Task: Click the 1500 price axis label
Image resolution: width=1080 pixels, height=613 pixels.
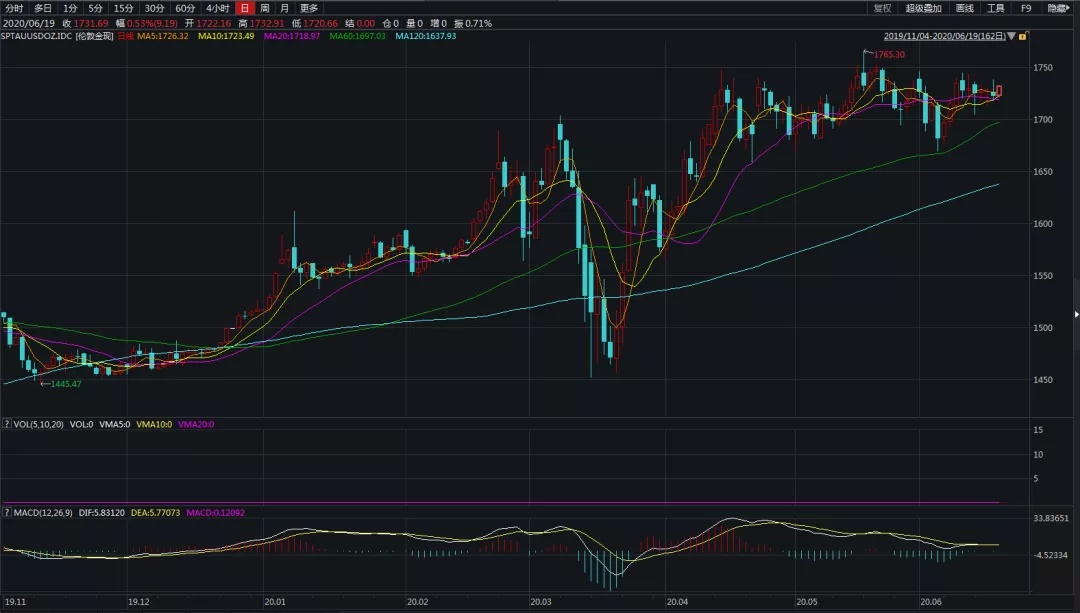Action: (x=1043, y=328)
